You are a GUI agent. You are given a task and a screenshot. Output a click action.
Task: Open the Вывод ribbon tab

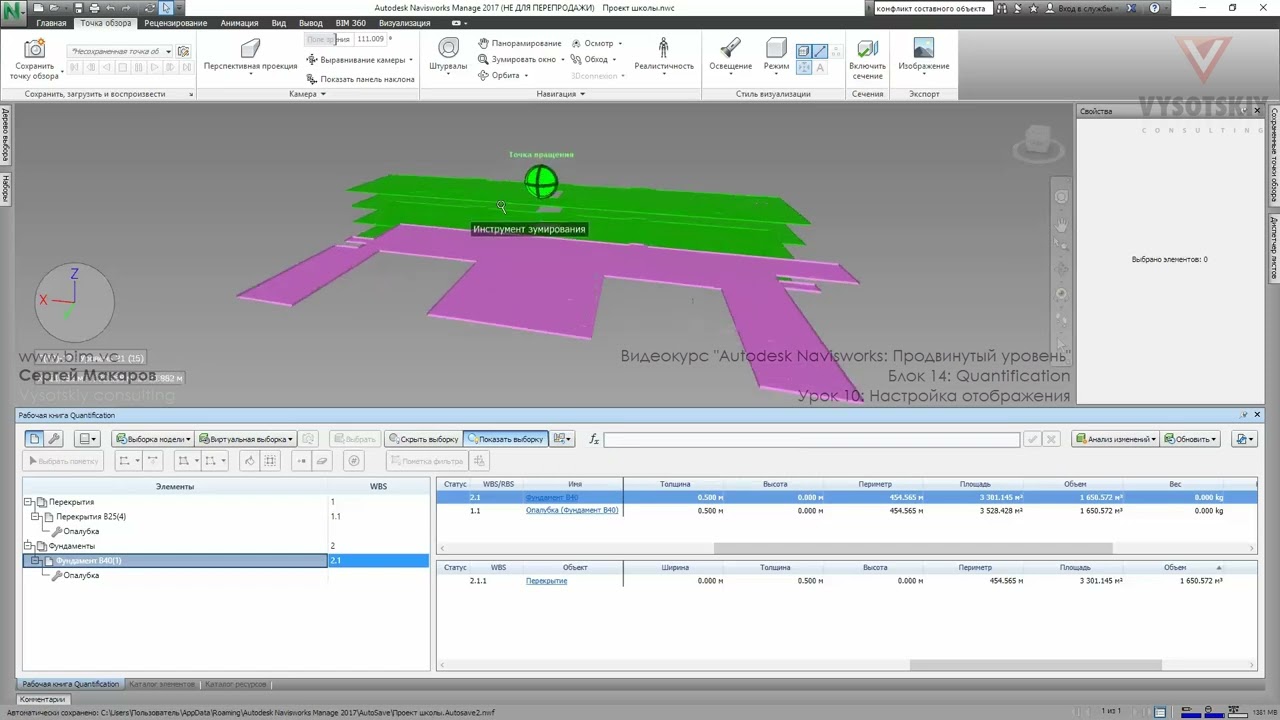[311, 23]
